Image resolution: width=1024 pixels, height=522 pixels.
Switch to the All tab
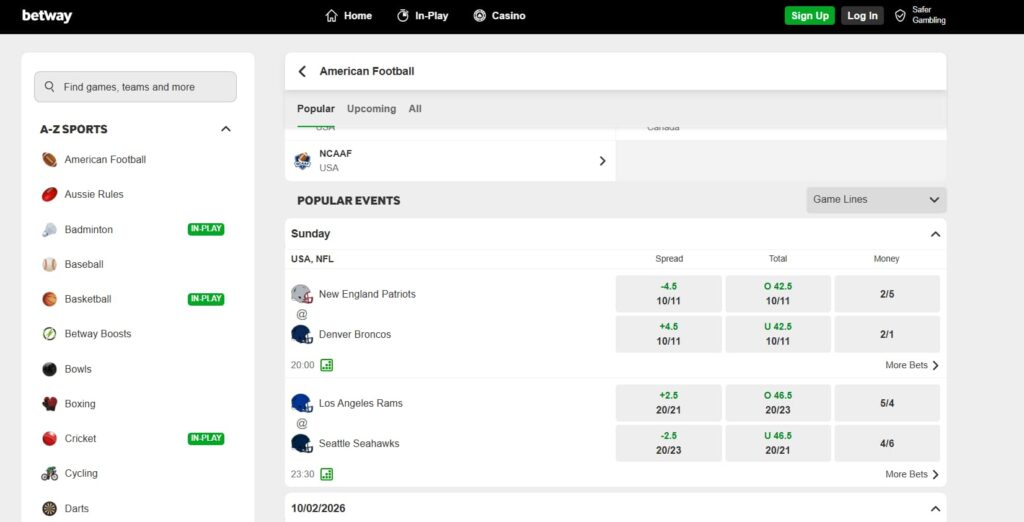(x=415, y=109)
